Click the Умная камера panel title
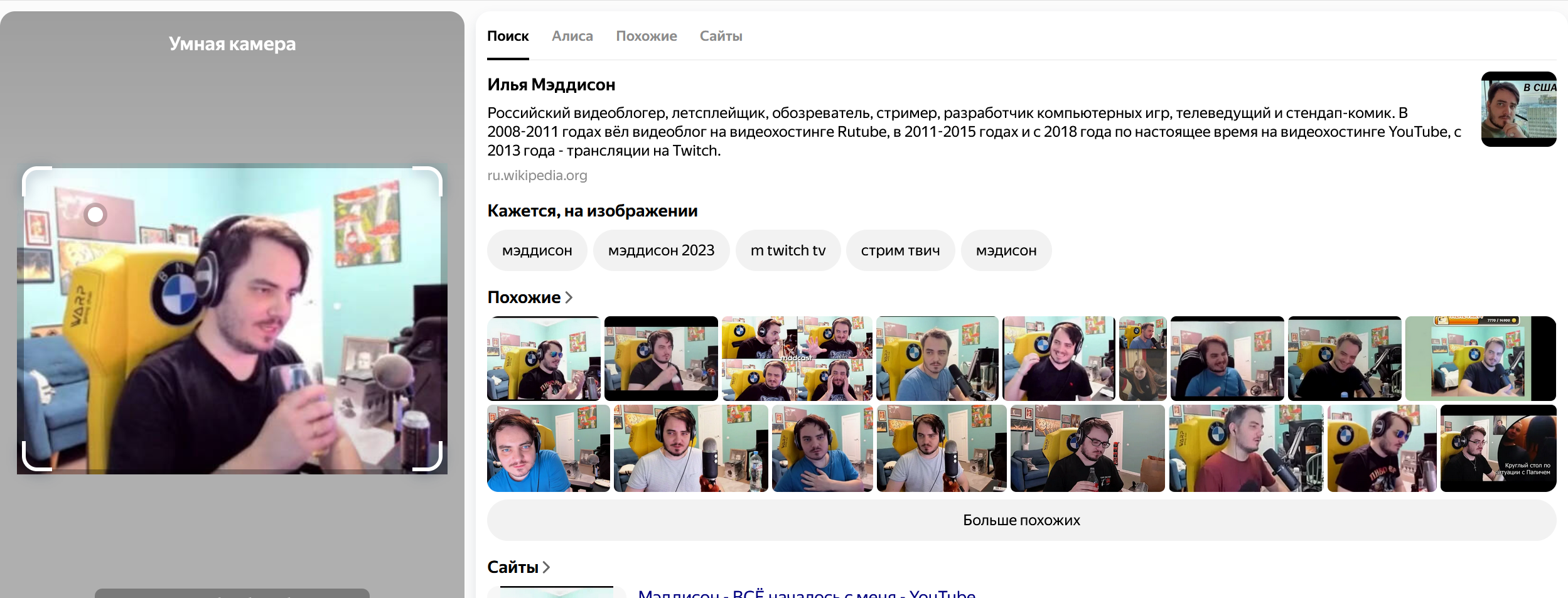This screenshot has height=598, width=1568. [232, 44]
